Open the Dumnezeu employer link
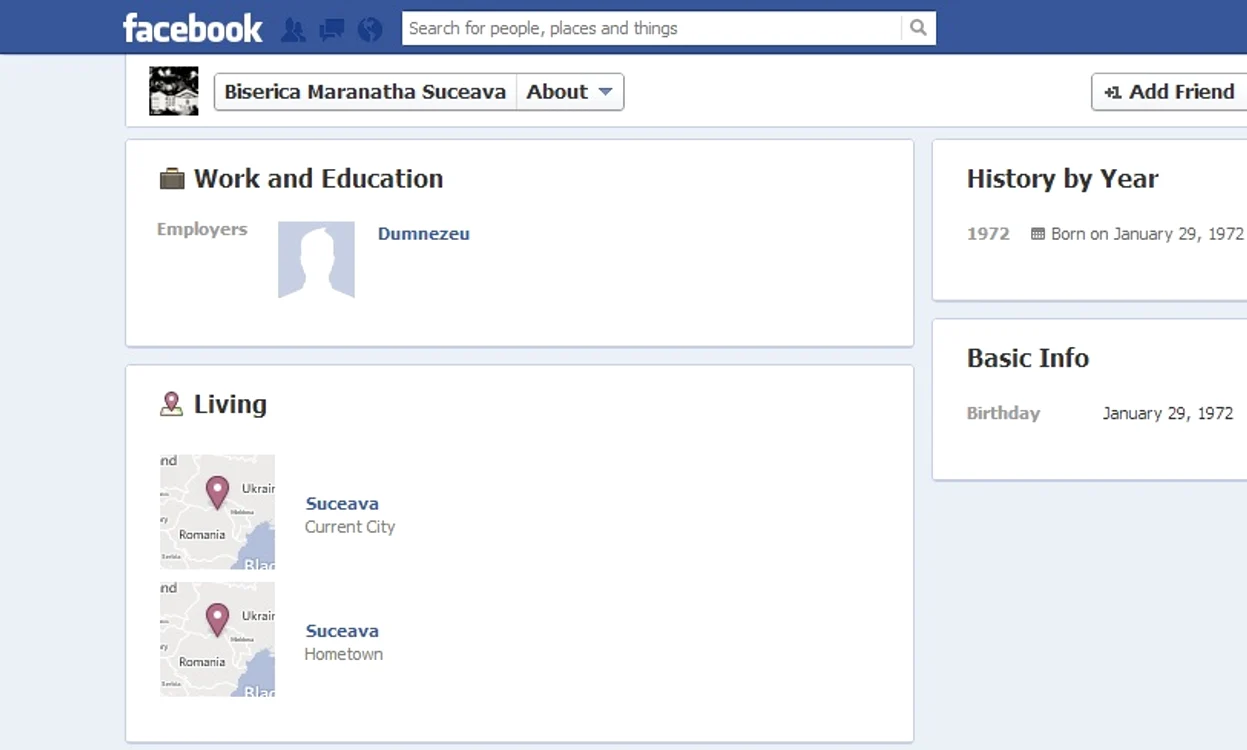The height and width of the screenshot is (750, 1247). 424,234
